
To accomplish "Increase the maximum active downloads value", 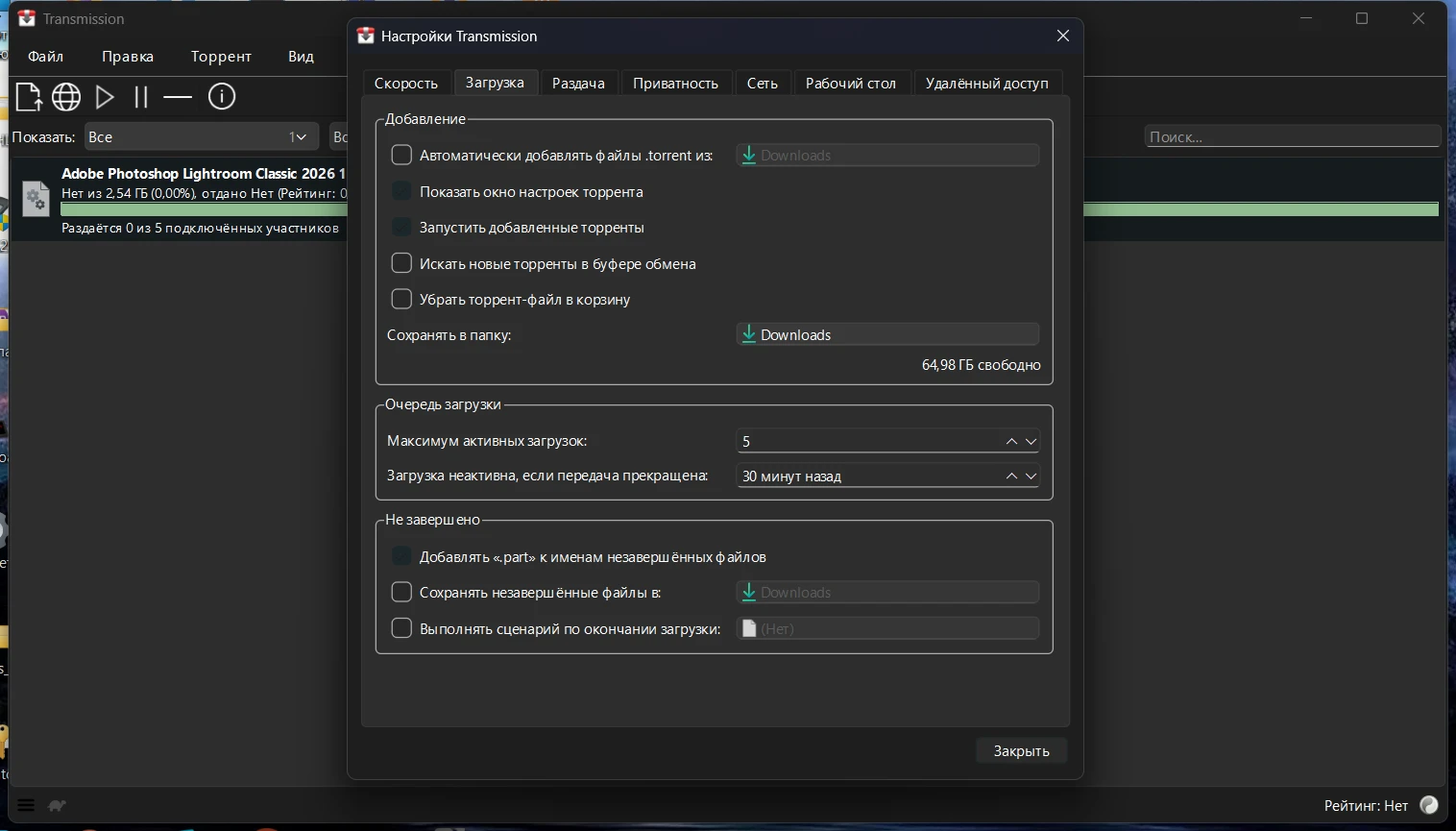I will pyautogui.click(x=1011, y=441).
